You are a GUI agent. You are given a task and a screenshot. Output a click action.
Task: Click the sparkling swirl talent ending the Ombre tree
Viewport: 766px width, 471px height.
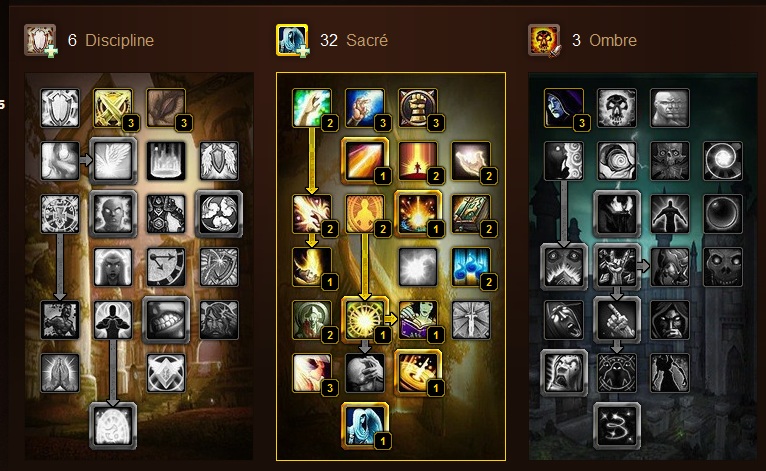pos(617,426)
